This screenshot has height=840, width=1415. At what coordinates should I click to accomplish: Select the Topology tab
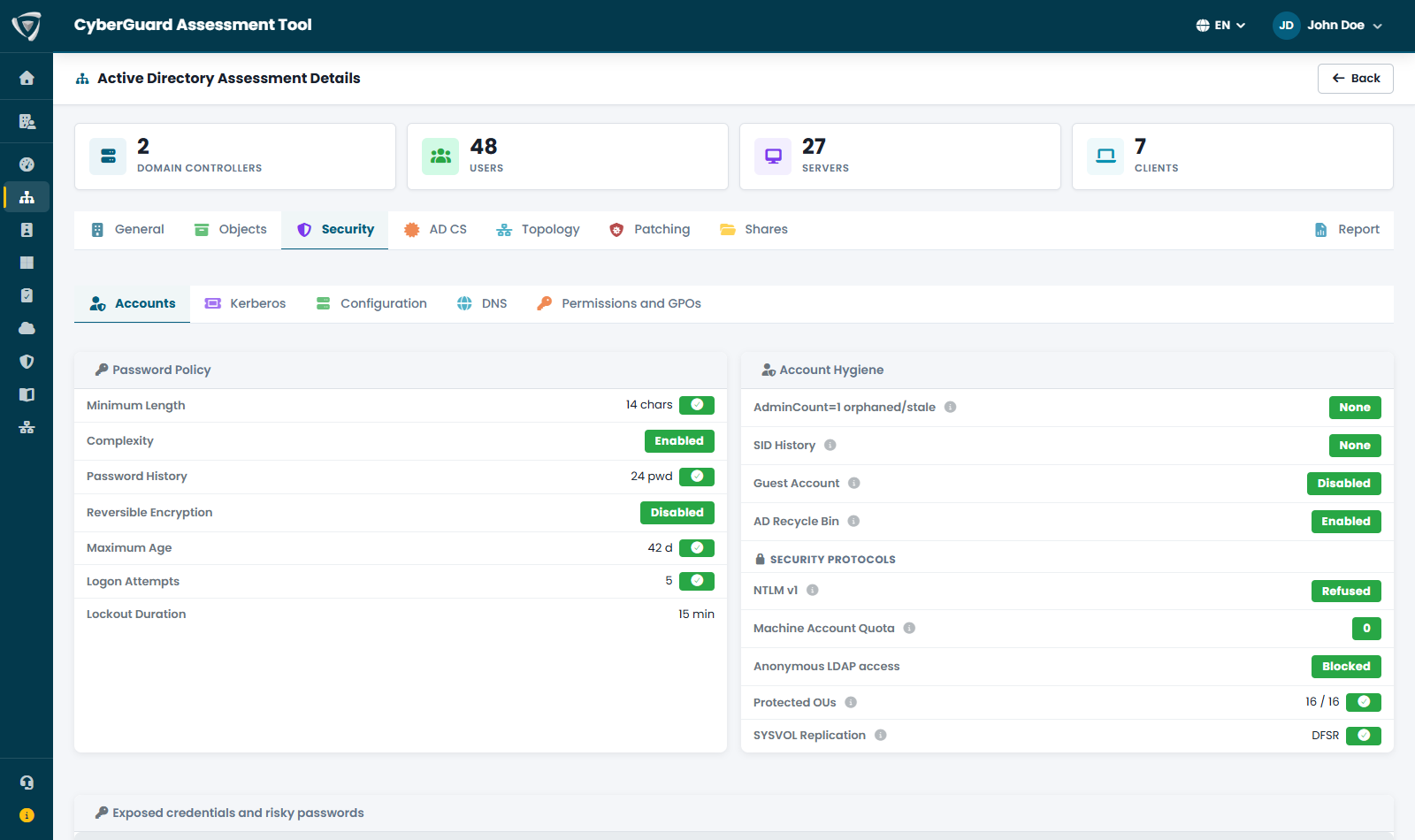point(538,230)
